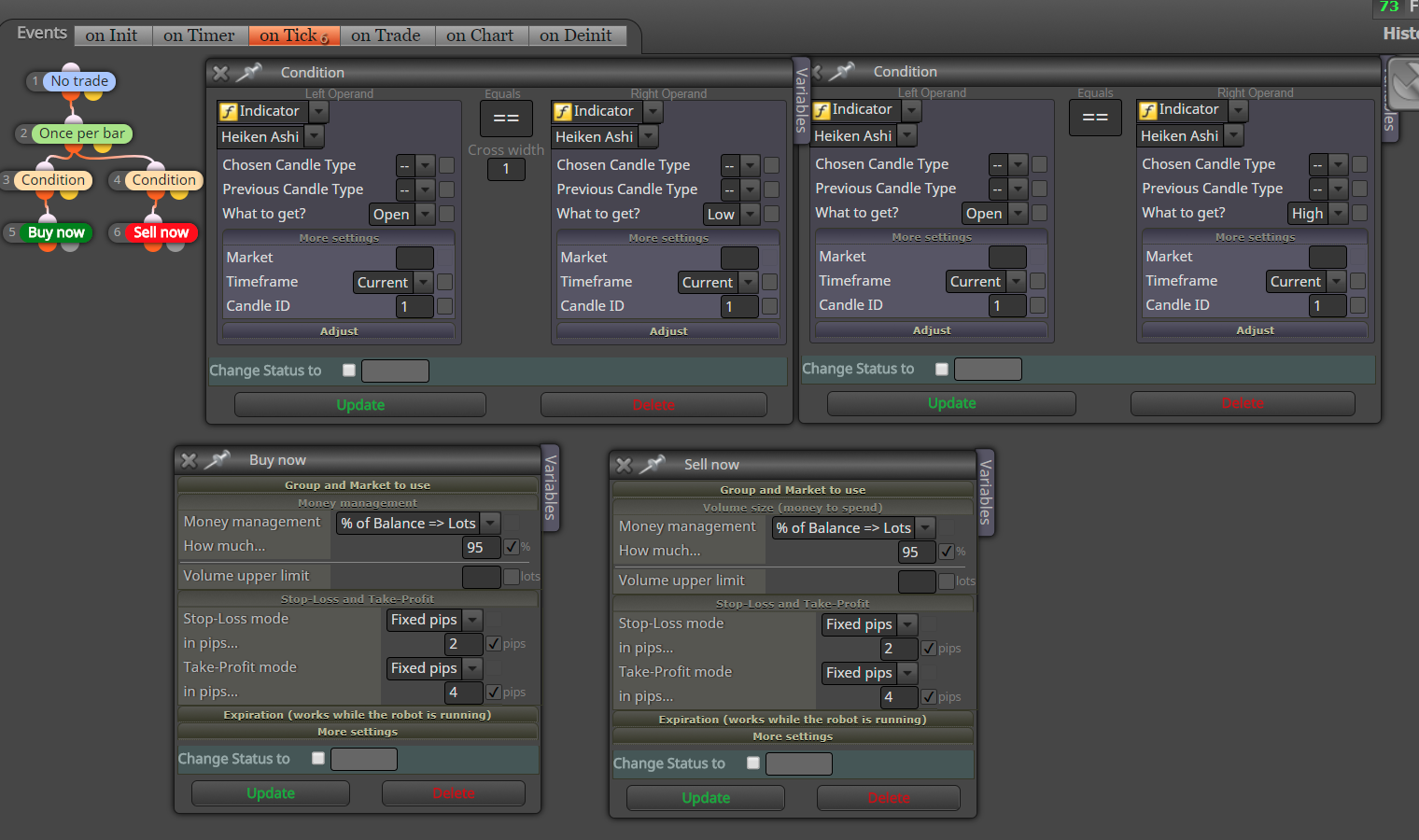
Task: Click the == equals operator in left Condition
Action: (x=506, y=119)
